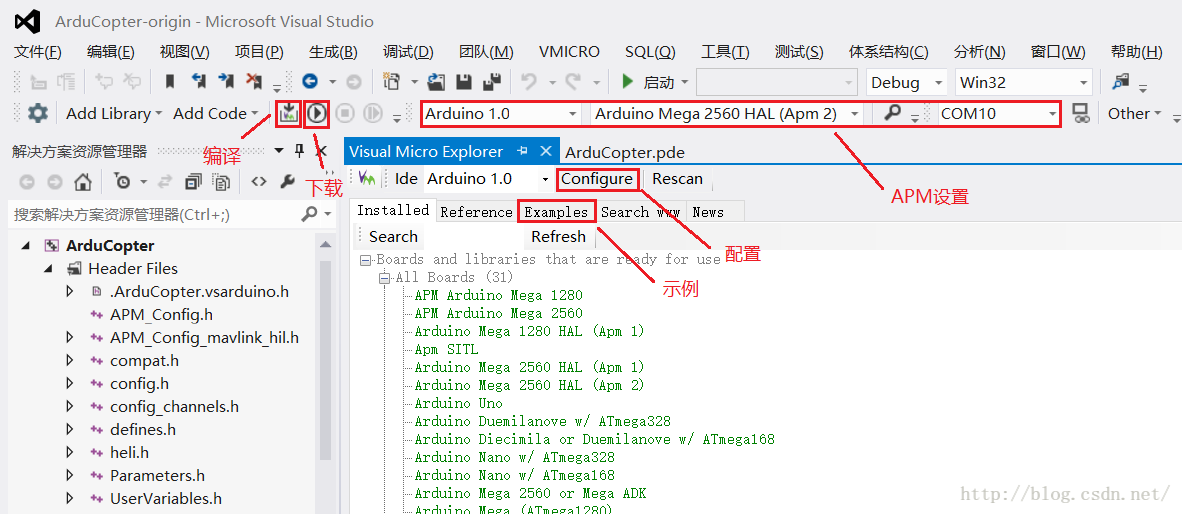Collapse the All Boards (31) node
This screenshot has height=514, width=1182.
coord(384,277)
